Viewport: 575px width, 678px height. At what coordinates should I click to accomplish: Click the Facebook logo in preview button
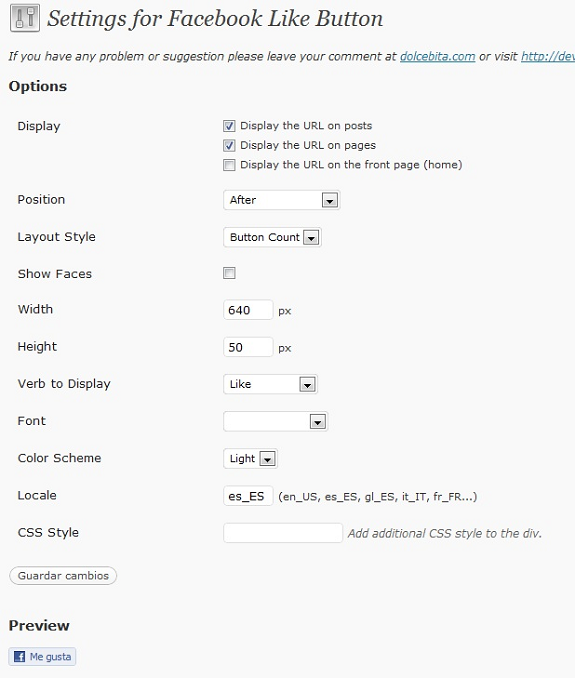pyautogui.click(x=19, y=656)
